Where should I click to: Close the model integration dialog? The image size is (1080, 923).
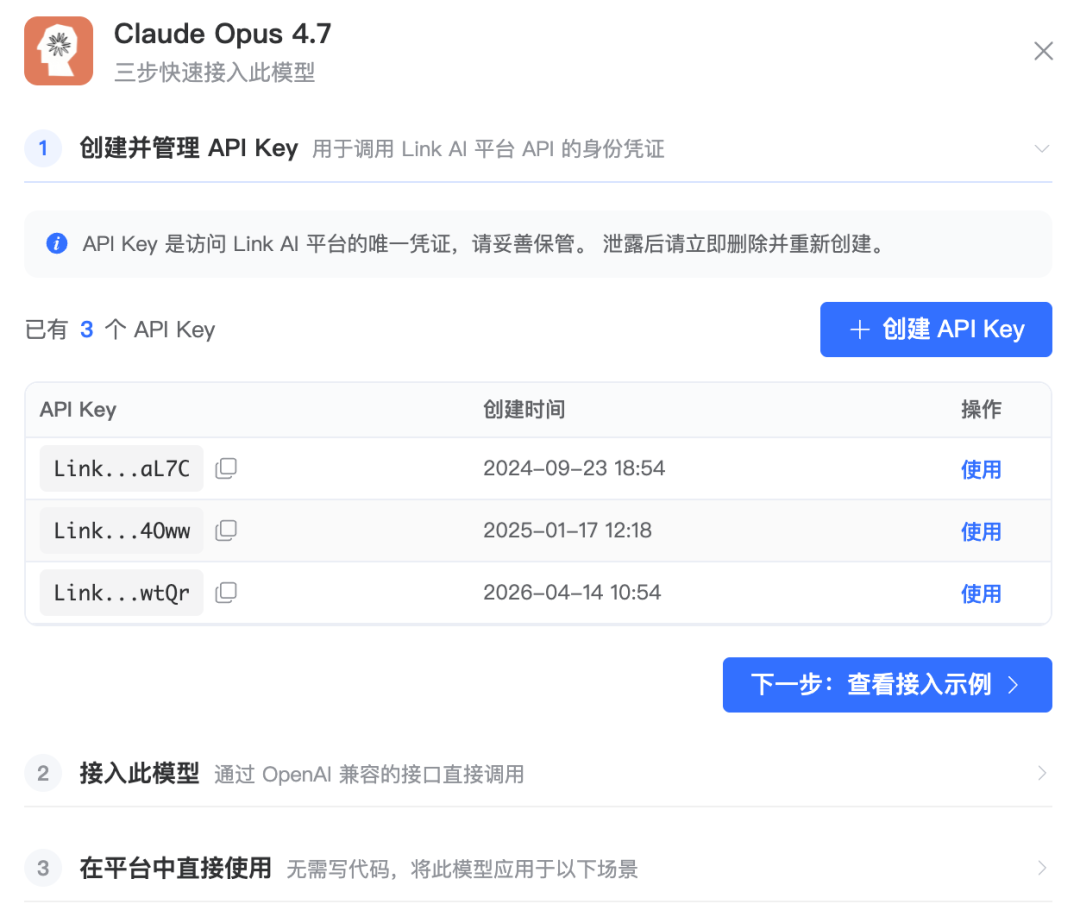[1043, 51]
